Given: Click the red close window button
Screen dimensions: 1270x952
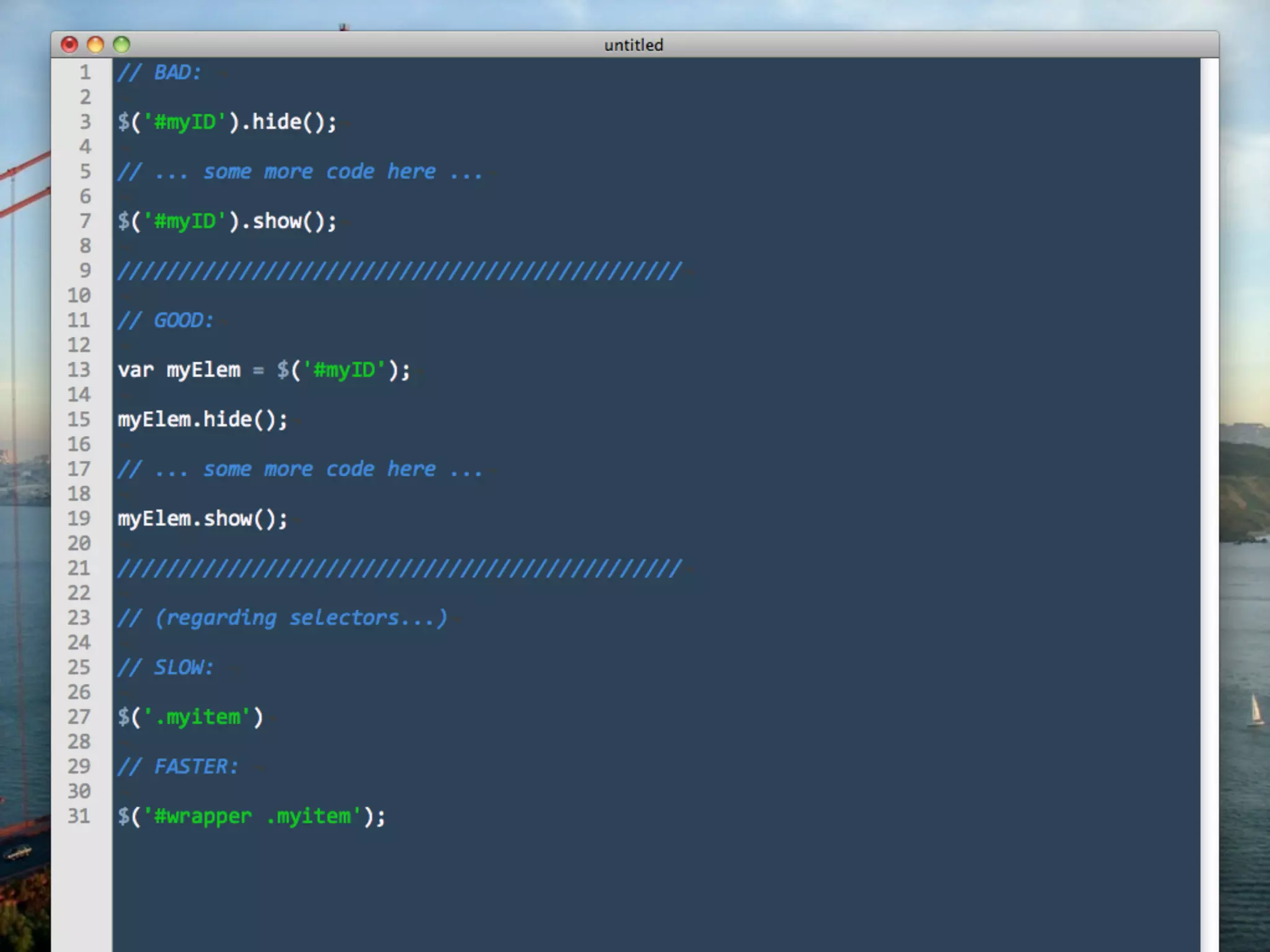Looking at the screenshot, I should [69, 45].
